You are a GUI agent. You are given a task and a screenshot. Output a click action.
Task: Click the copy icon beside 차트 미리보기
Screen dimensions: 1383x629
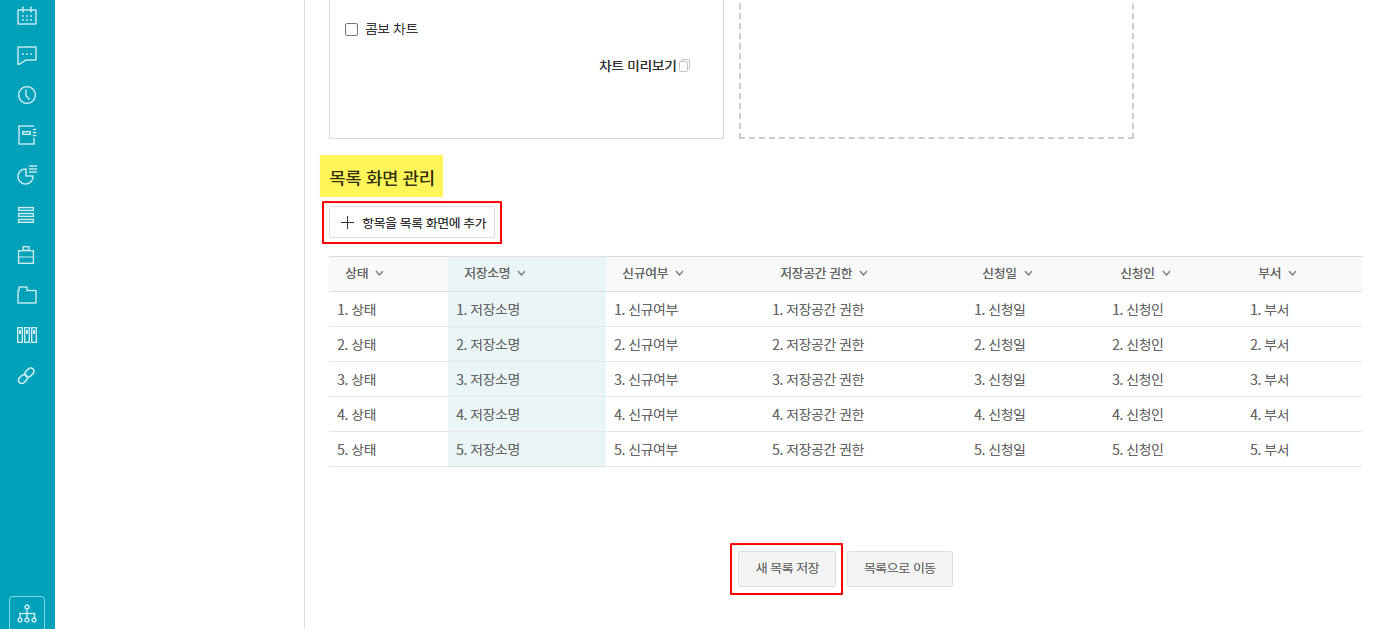pos(685,66)
